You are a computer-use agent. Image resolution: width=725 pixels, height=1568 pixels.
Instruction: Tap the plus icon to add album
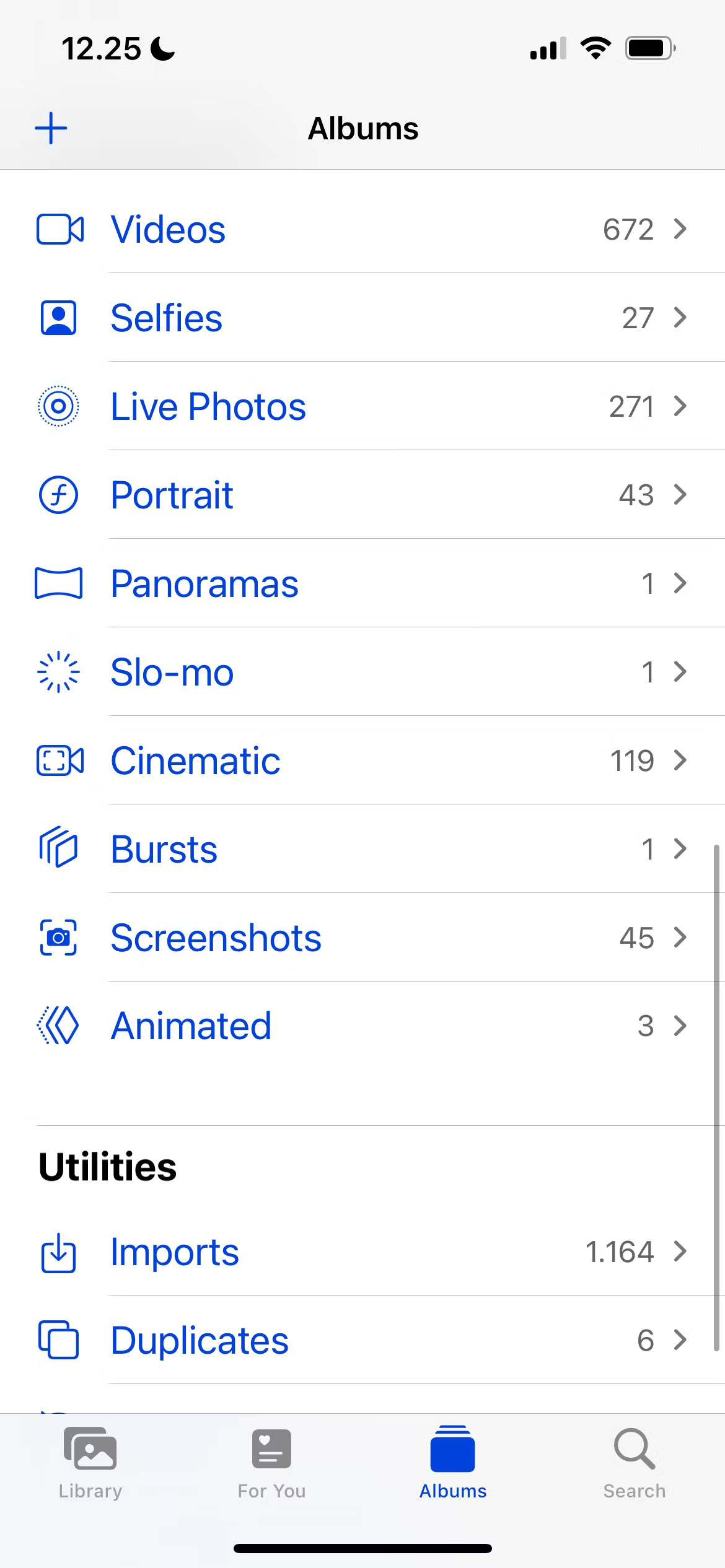point(51,128)
